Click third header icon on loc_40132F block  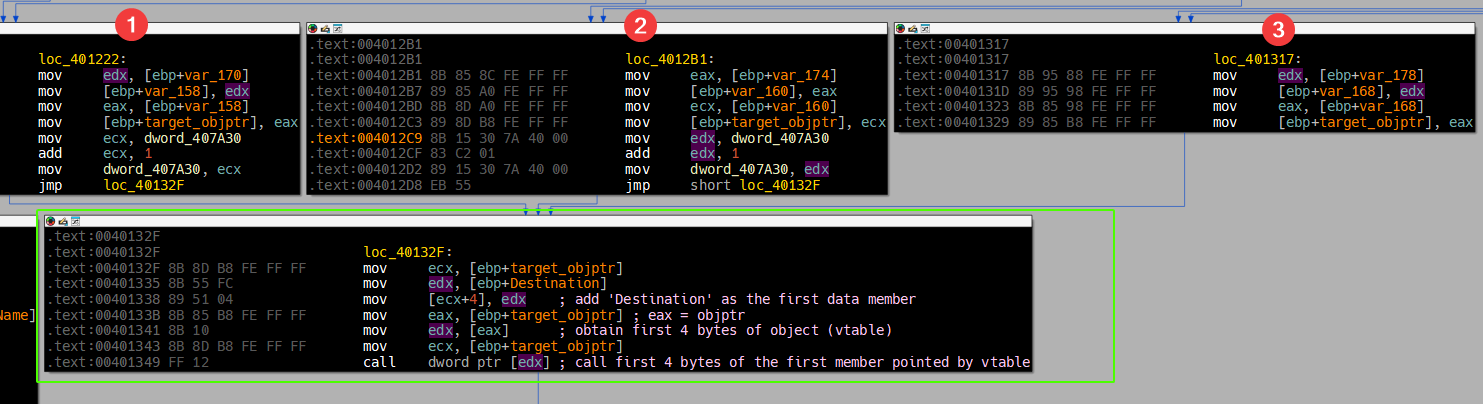click(75, 221)
